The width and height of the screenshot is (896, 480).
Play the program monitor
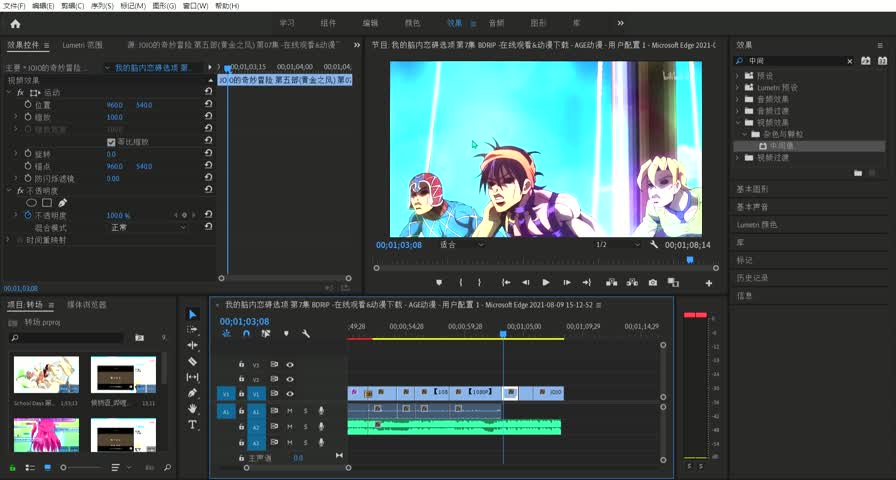point(546,282)
